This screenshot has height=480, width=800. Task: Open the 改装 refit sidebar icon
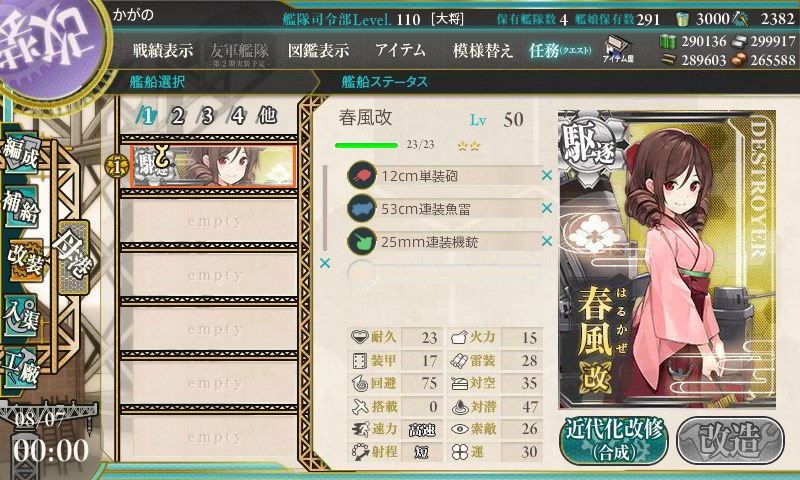(24, 260)
